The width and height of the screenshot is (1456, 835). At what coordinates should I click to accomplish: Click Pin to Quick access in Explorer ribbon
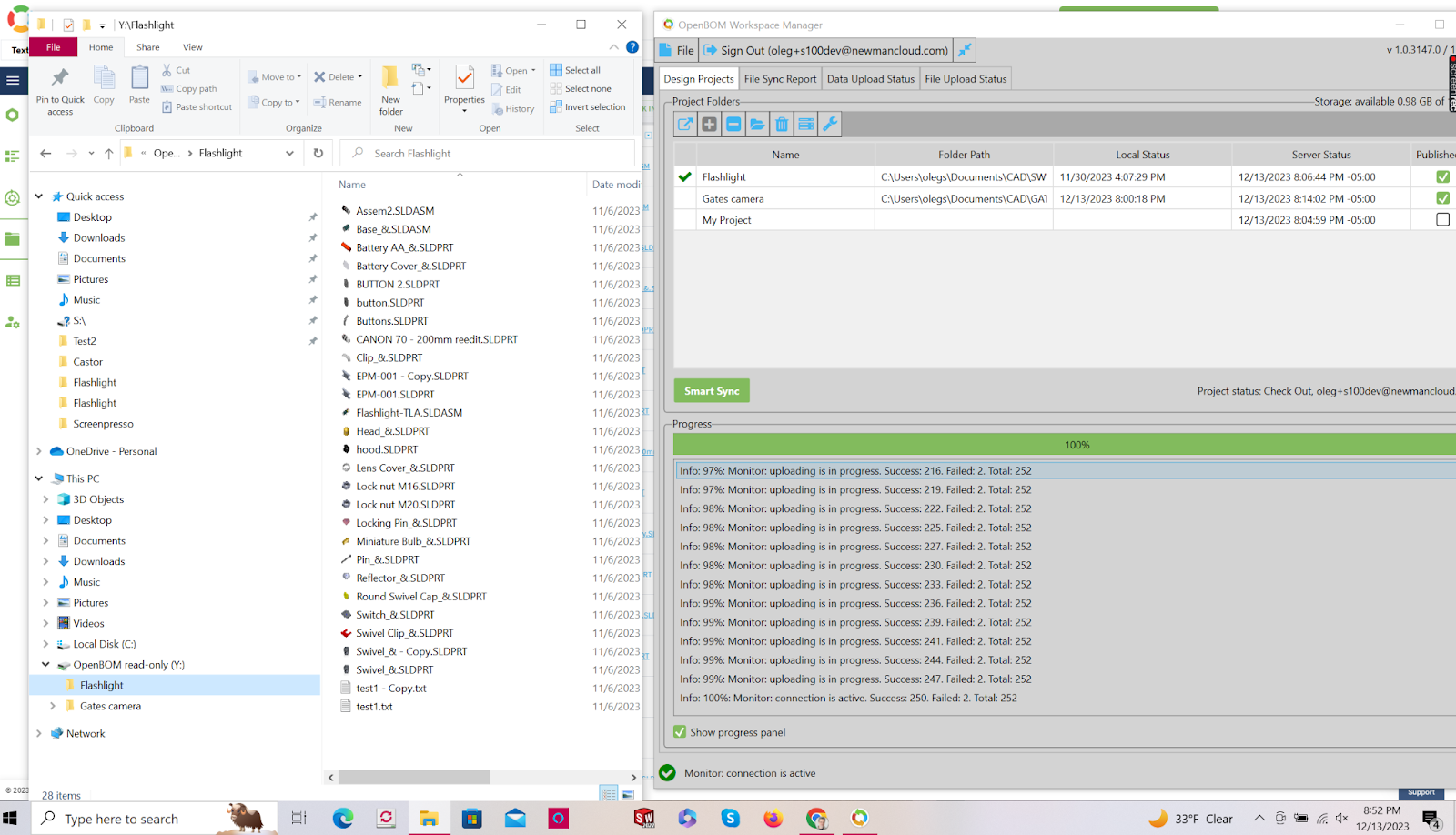click(60, 91)
